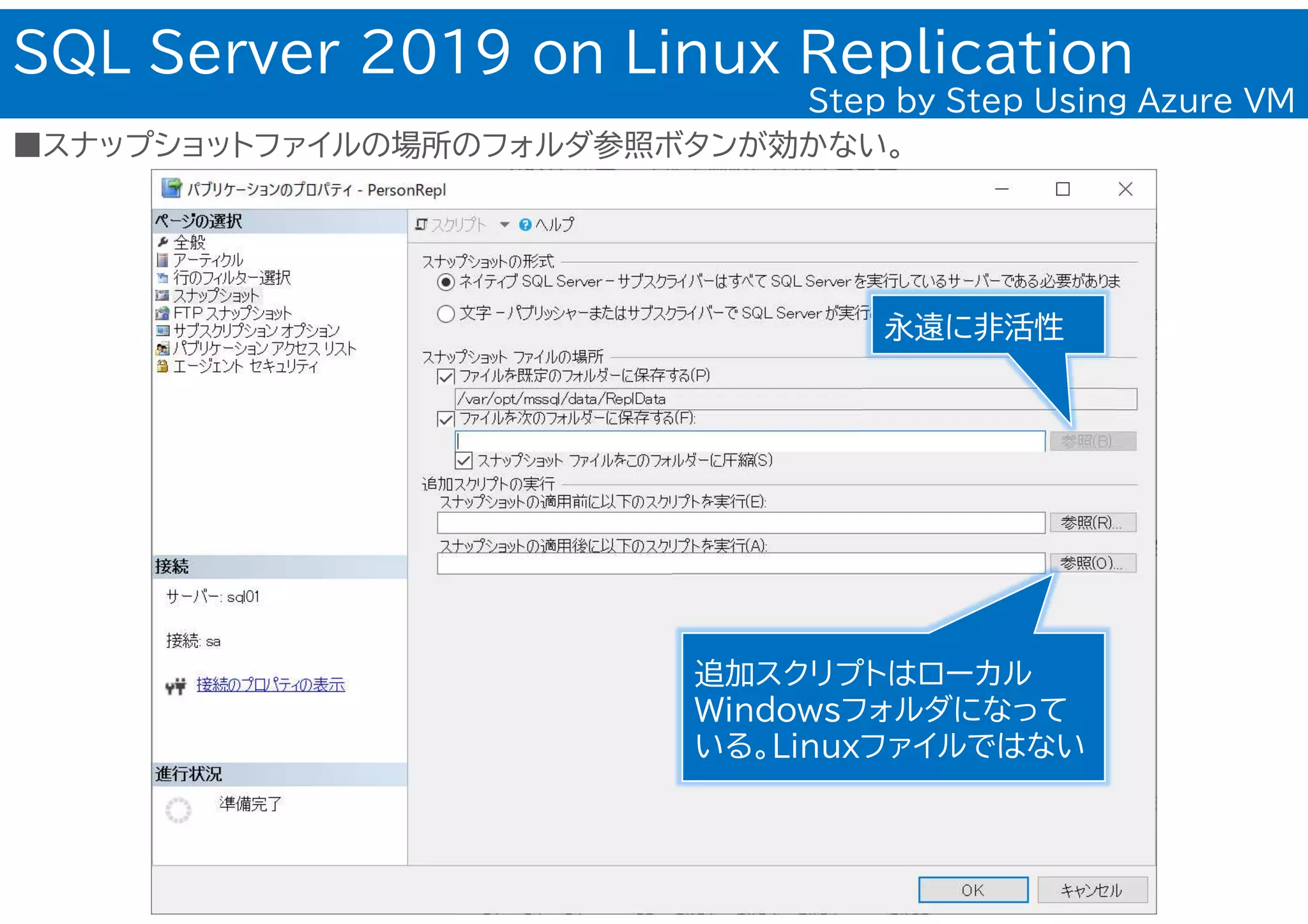Open the 接続のプロパティの表示 link
Image resolution: width=1308 pixels, height=924 pixels.
point(271,685)
